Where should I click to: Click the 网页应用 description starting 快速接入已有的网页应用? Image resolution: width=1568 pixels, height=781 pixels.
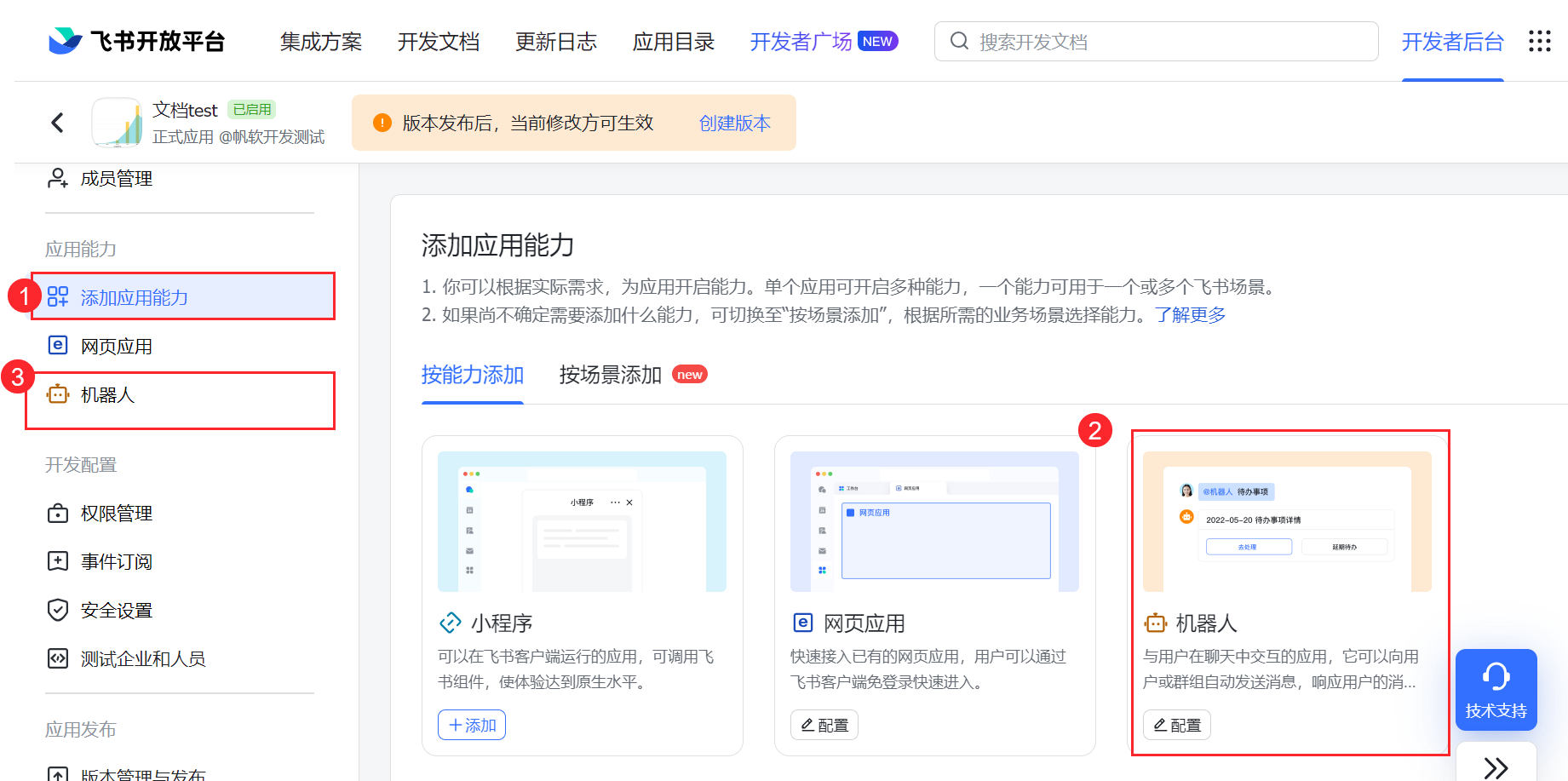[928, 669]
